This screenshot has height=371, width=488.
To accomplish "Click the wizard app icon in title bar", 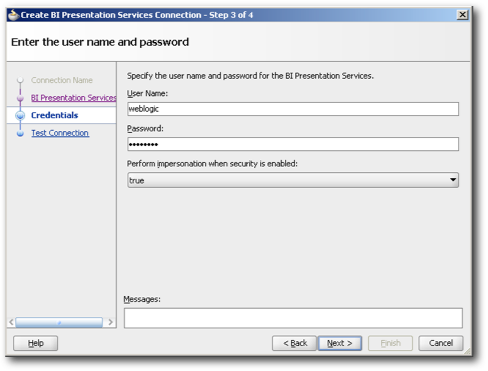I will pyautogui.click(x=13, y=15).
